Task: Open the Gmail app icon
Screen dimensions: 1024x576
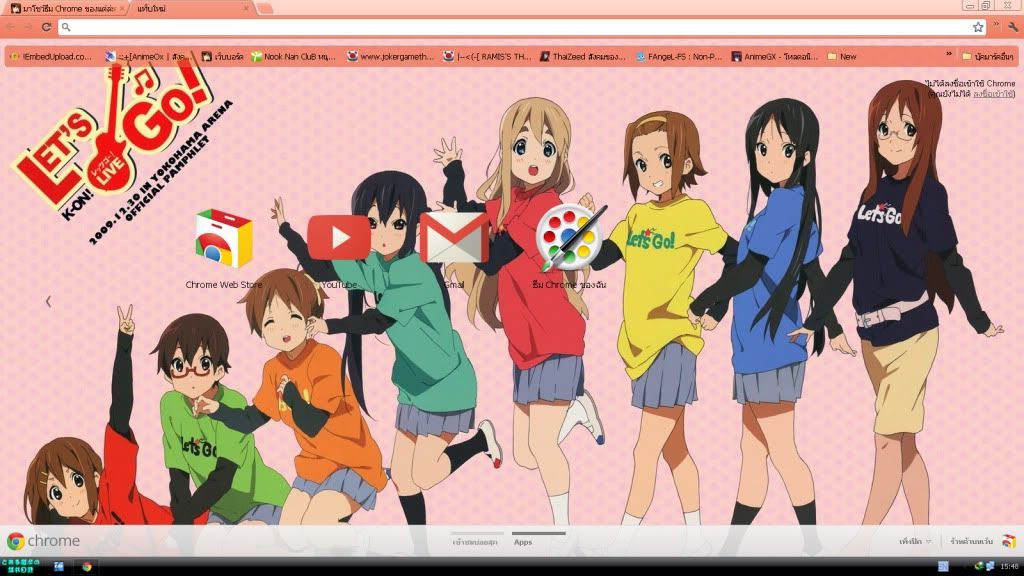Action: tap(453, 238)
